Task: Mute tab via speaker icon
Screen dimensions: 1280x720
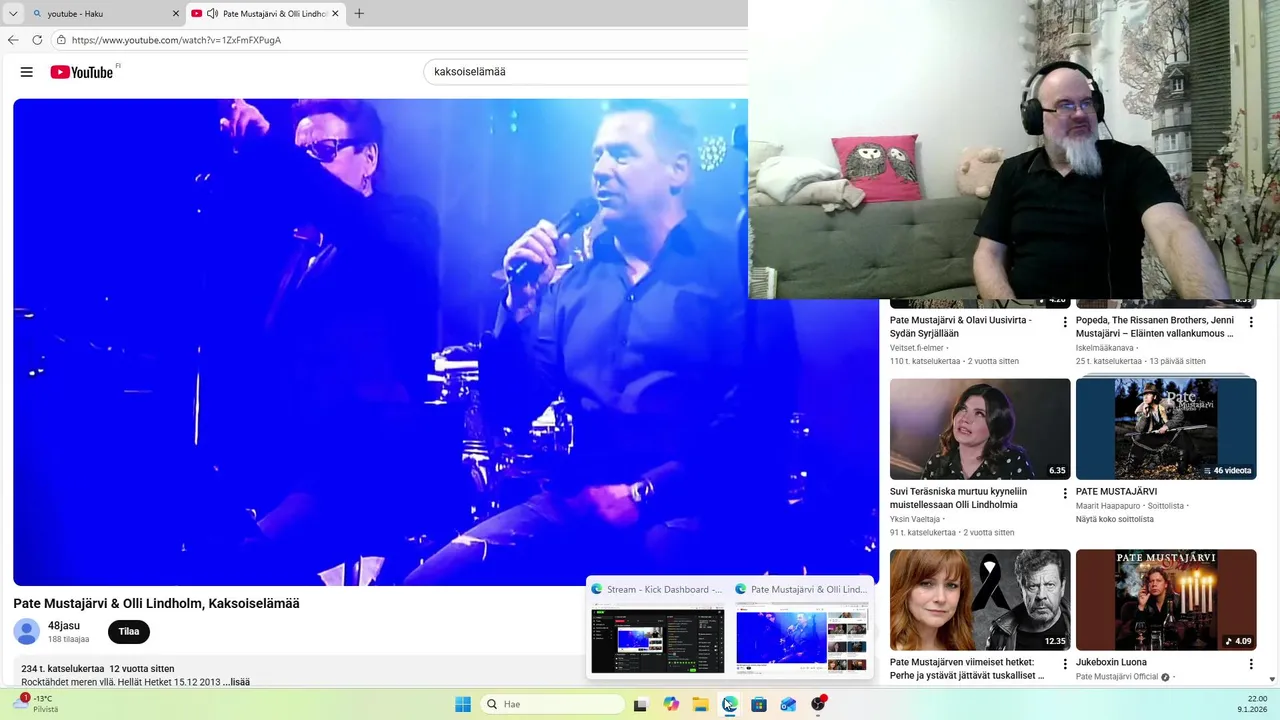Action: coord(212,14)
